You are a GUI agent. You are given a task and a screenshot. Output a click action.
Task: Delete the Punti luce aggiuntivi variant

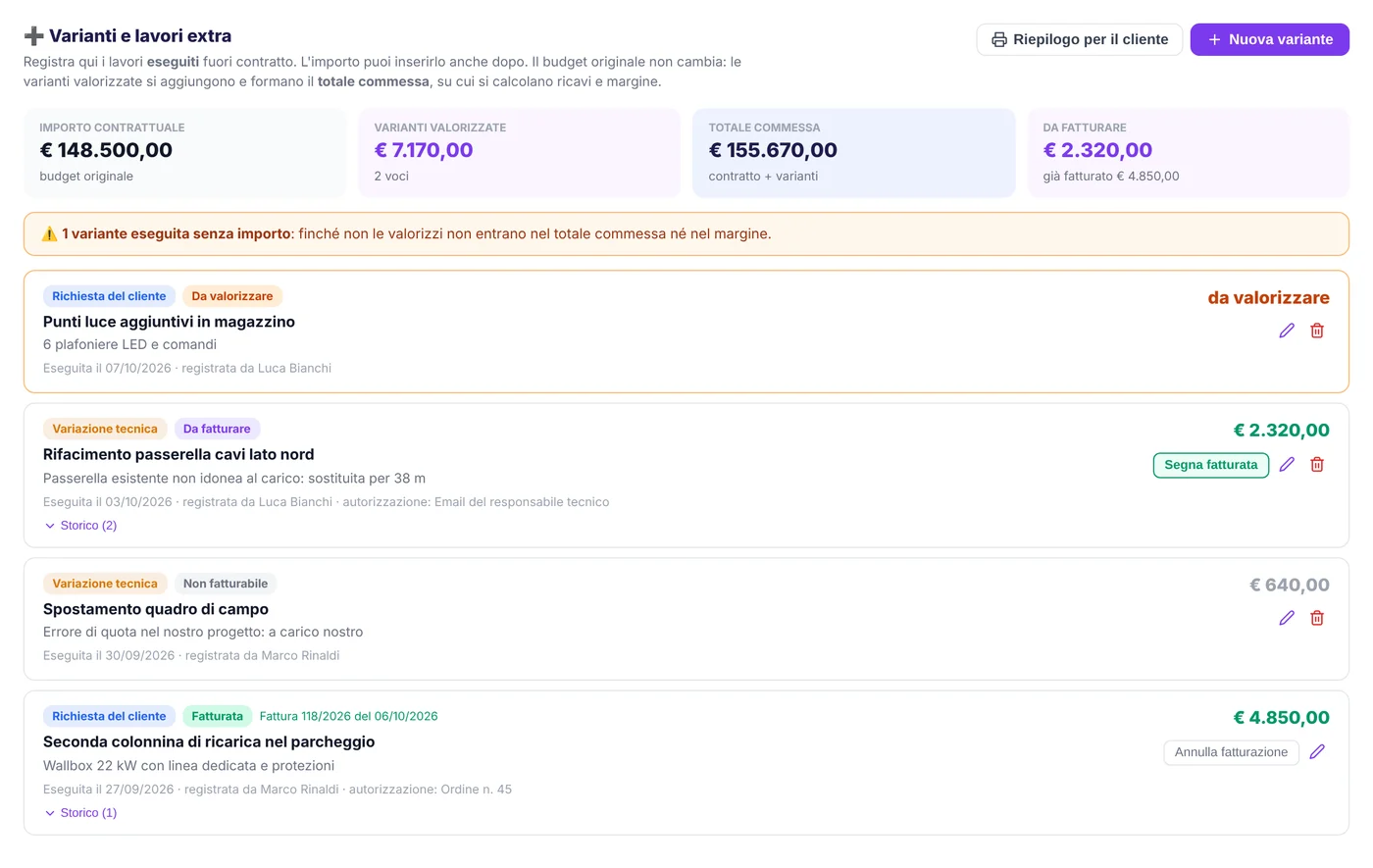pos(1317,331)
